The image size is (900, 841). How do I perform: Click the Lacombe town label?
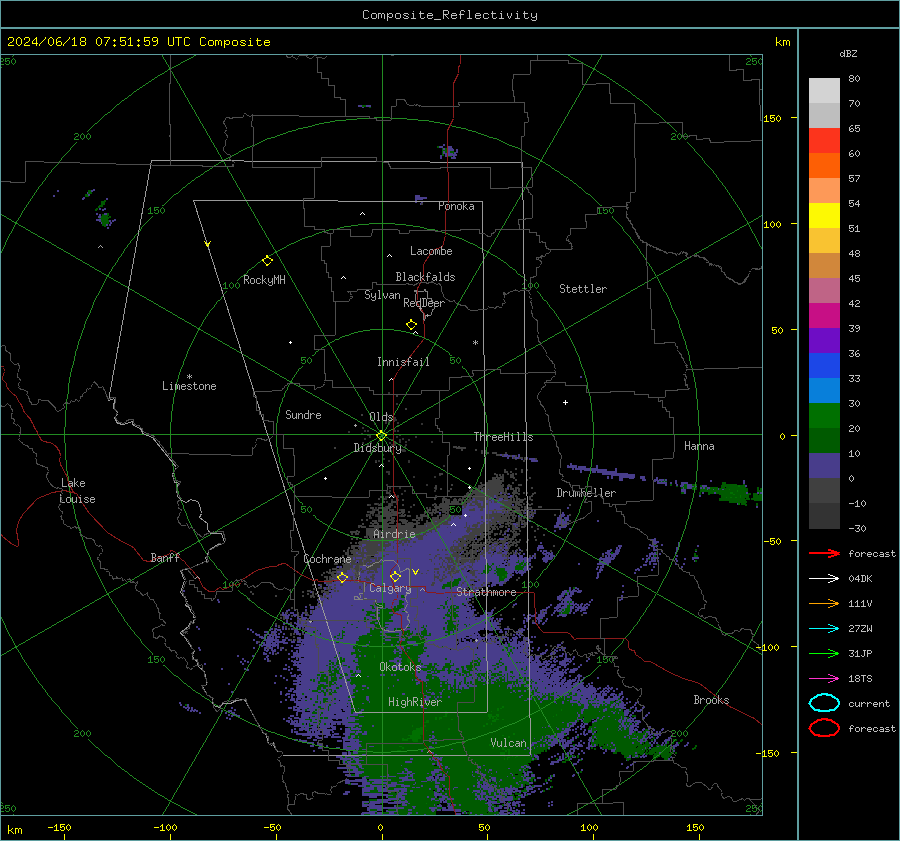coord(431,251)
